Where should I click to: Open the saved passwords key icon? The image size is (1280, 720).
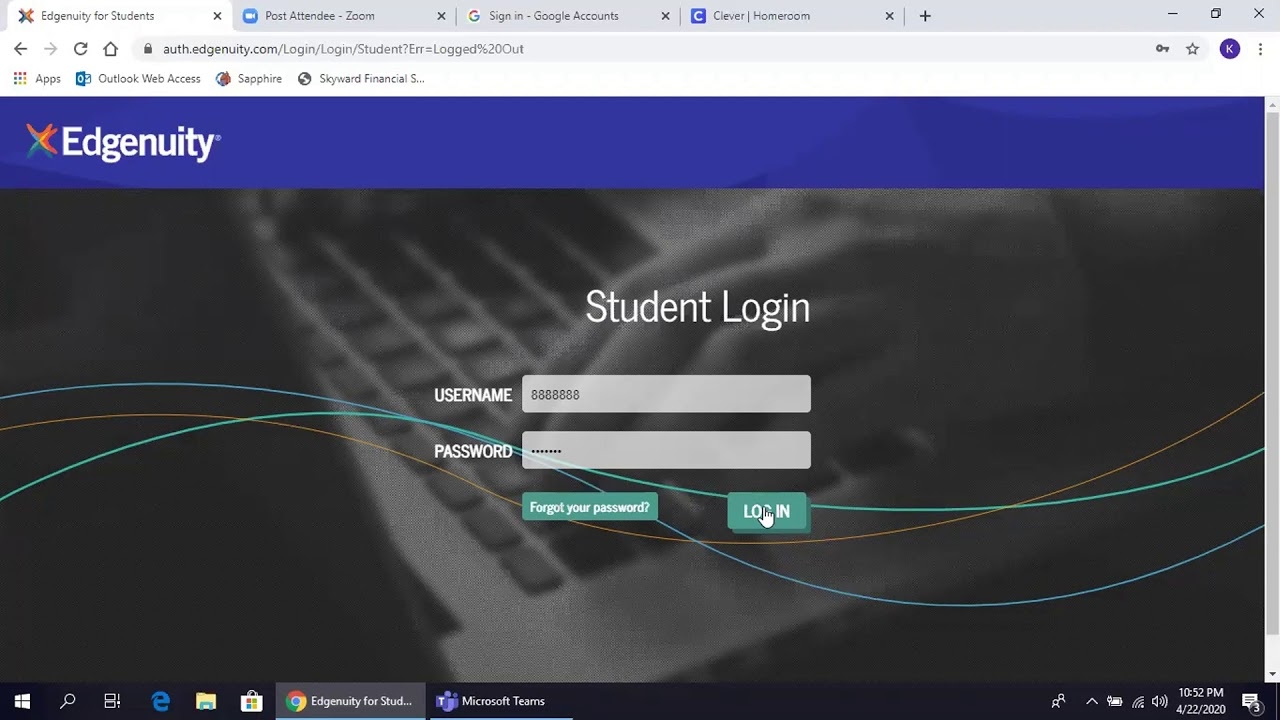click(1162, 49)
